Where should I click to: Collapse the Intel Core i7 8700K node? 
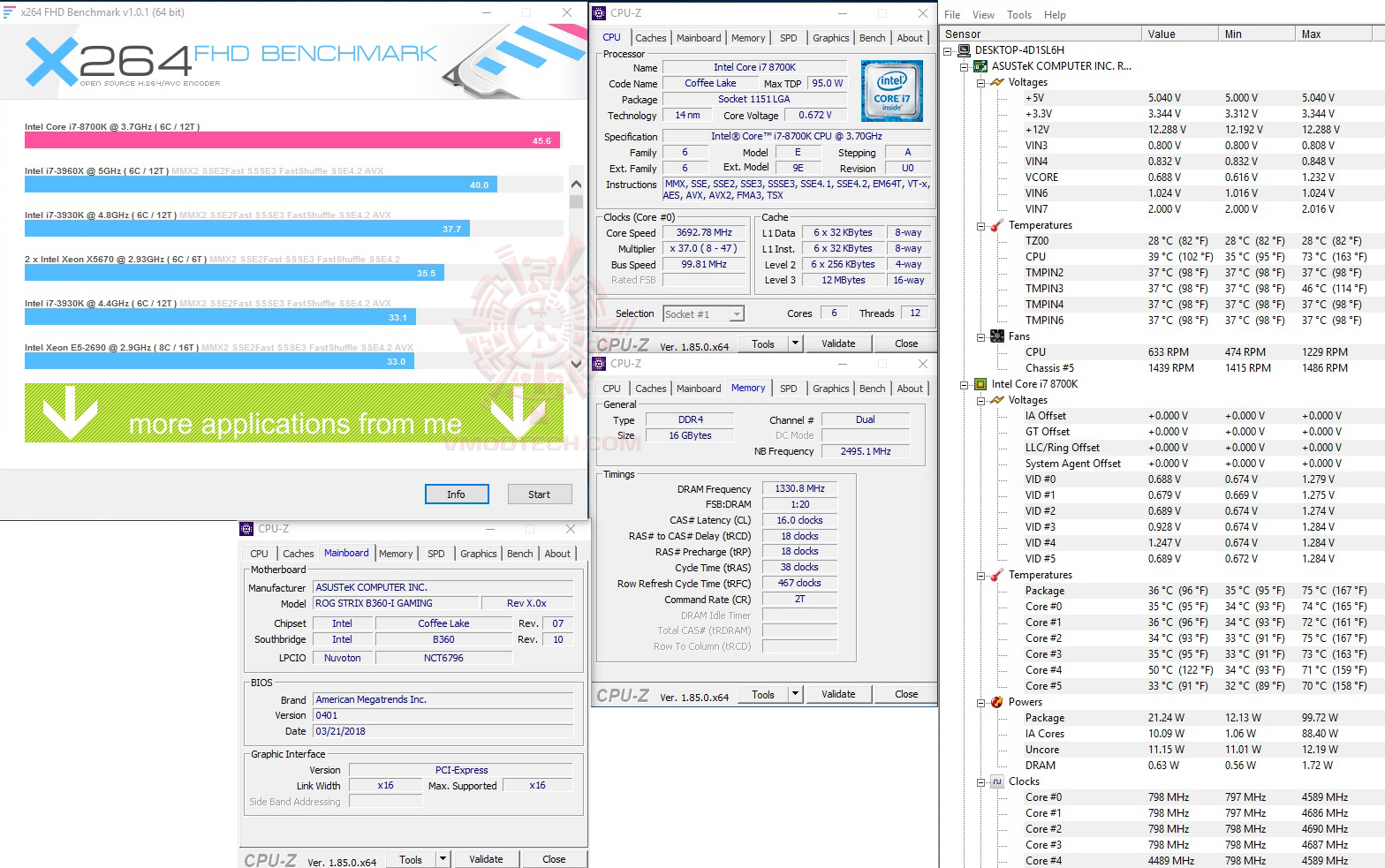tap(965, 384)
